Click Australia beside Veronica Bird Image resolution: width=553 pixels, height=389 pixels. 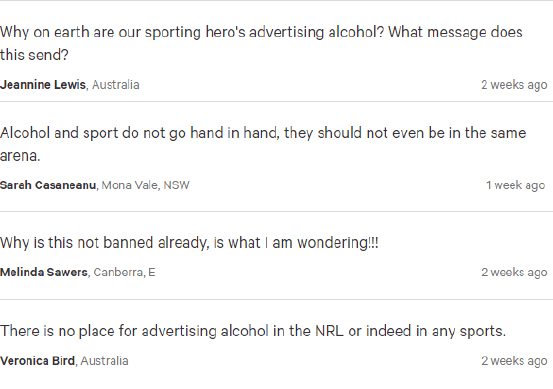[104, 361]
